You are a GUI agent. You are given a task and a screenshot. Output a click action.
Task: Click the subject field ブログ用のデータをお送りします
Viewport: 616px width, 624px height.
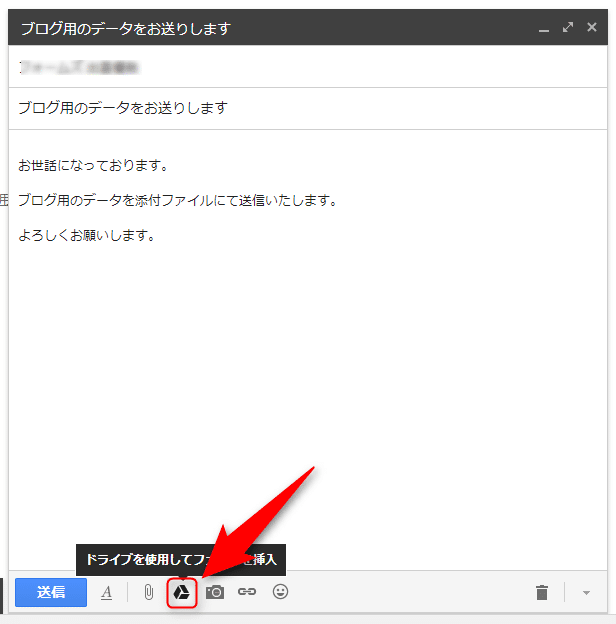(308, 108)
